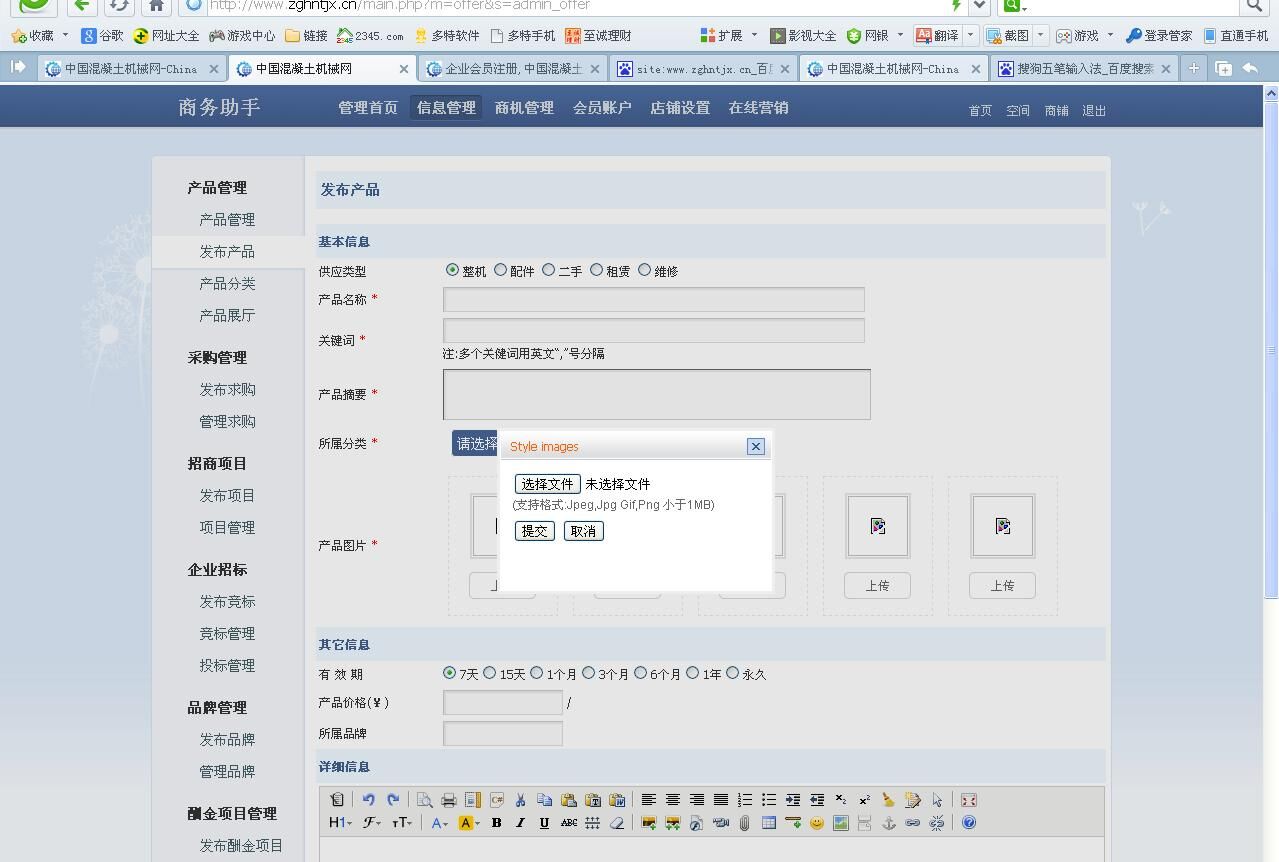
Task: Click the undo icon in editor toolbar
Action: coord(368,800)
